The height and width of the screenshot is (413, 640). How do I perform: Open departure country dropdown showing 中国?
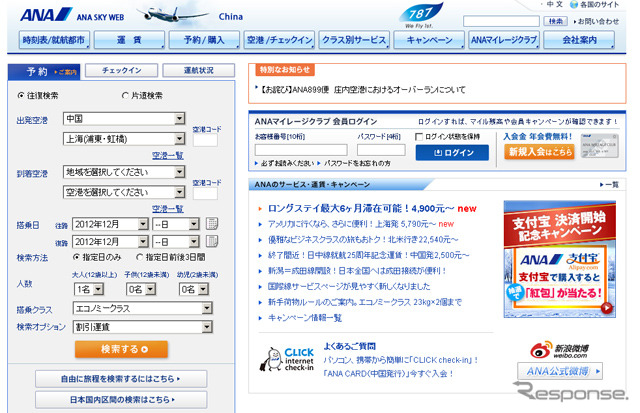click(124, 119)
